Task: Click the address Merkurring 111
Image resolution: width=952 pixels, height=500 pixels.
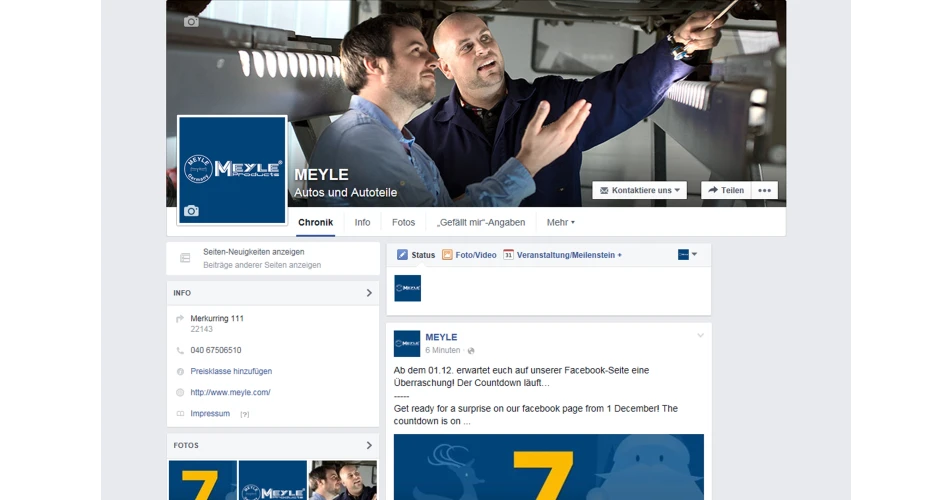Action: click(x=217, y=319)
